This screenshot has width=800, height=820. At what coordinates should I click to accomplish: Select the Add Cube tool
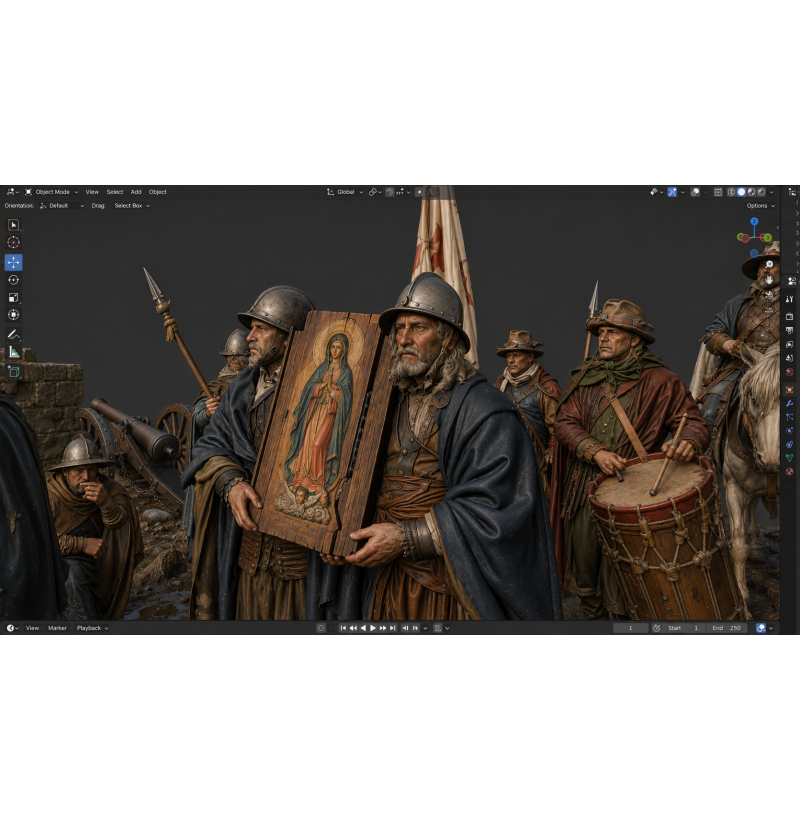[14, 372]
